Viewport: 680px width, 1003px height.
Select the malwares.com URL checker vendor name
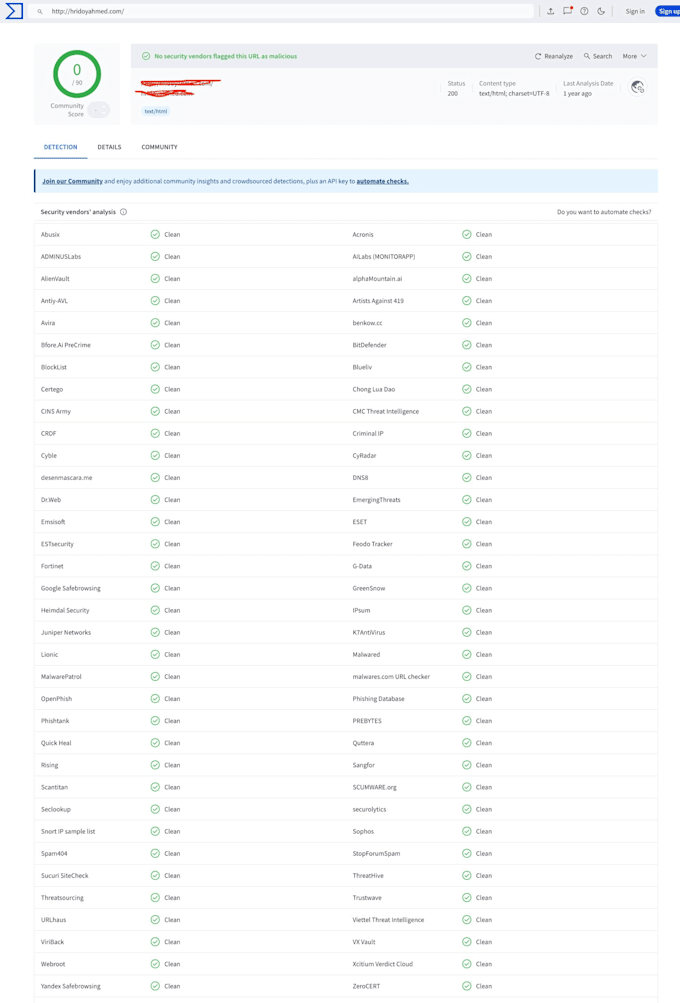(391, 677)
